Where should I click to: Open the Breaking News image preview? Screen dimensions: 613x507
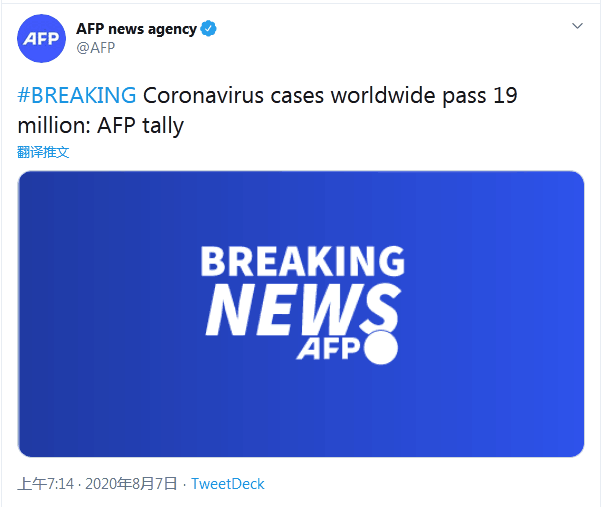point(300,314)
